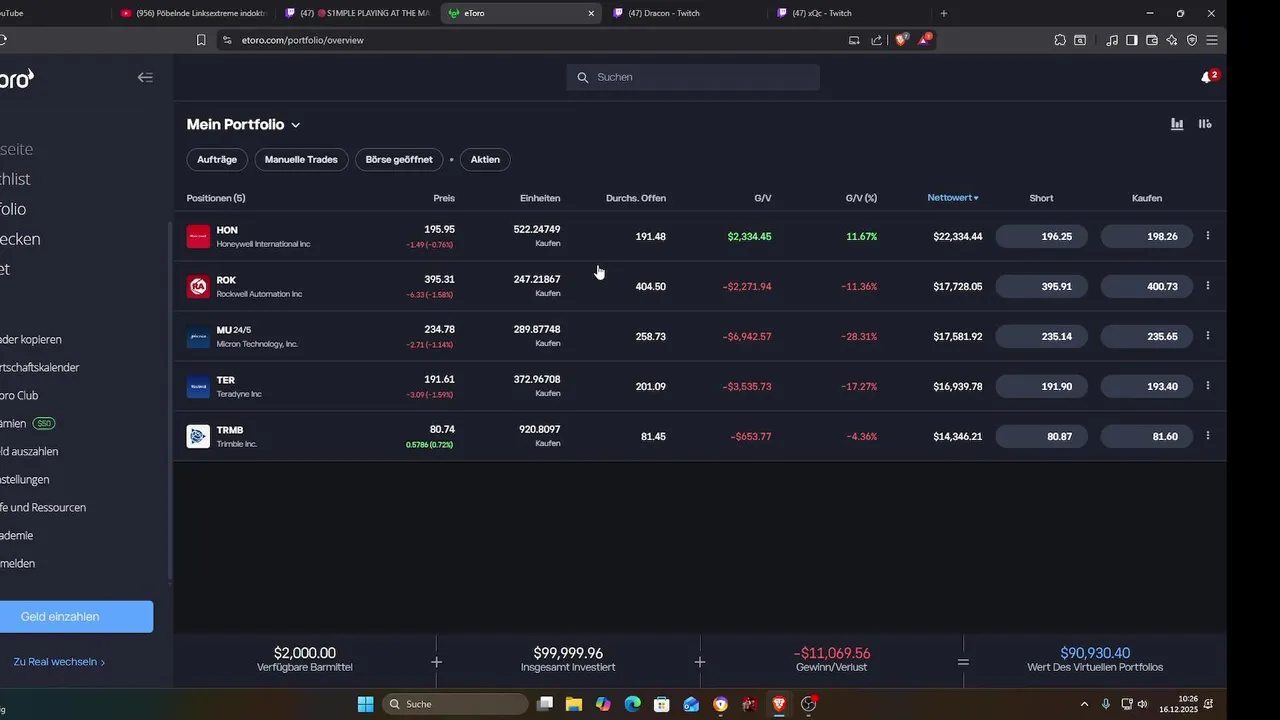Open a new browser tab
This screenshot has width=1280, height=720.
943,13
